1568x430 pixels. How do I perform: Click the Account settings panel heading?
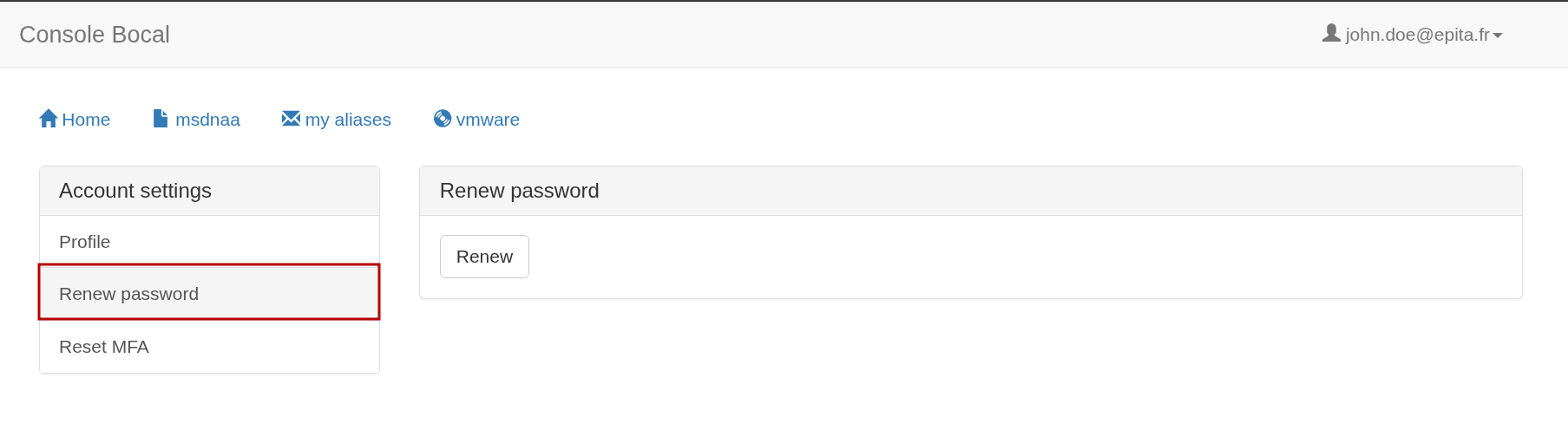coord(135,191)
